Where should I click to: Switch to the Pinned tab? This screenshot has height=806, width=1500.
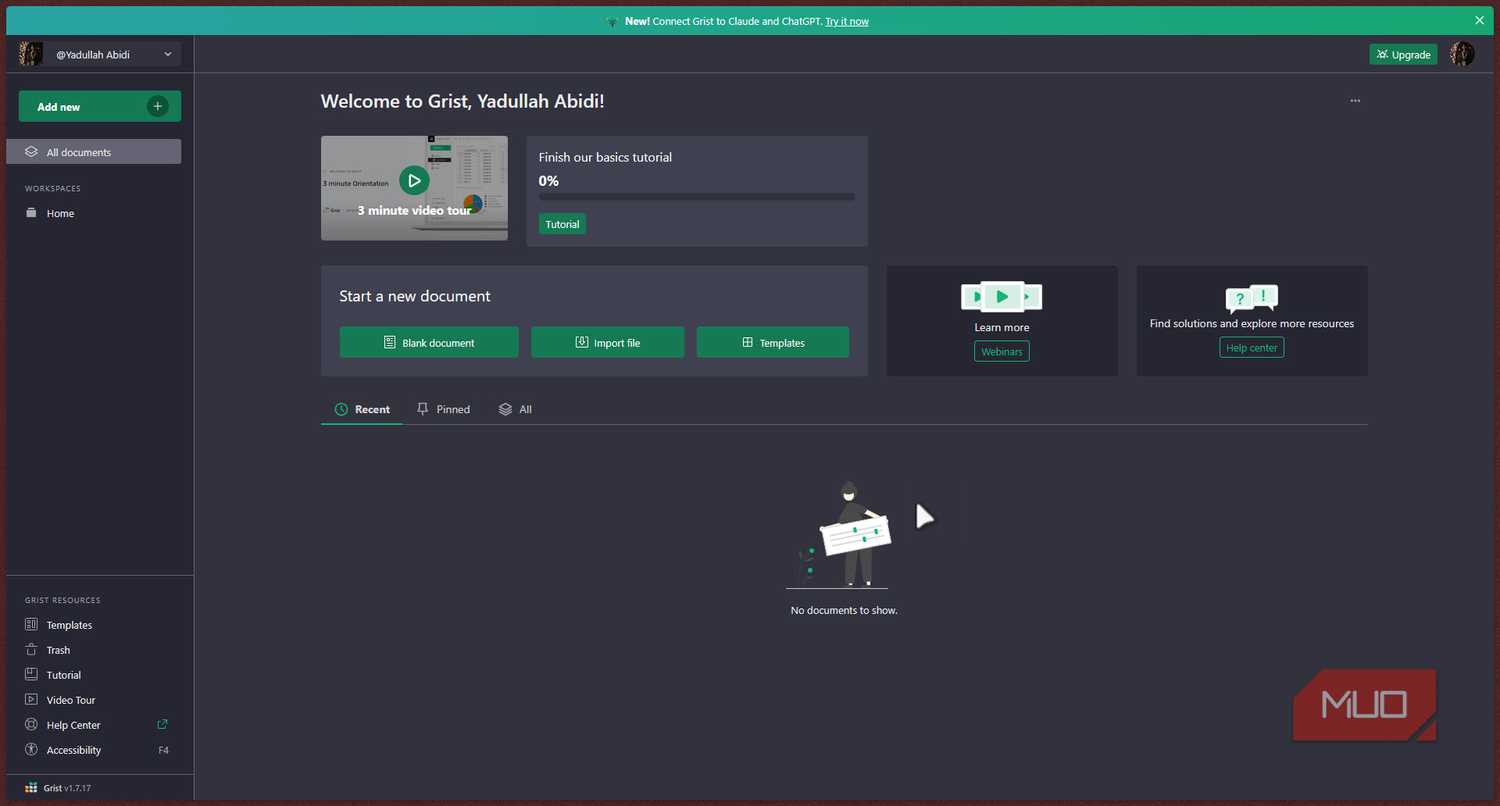pyautogui.click(x=443, y=409)
